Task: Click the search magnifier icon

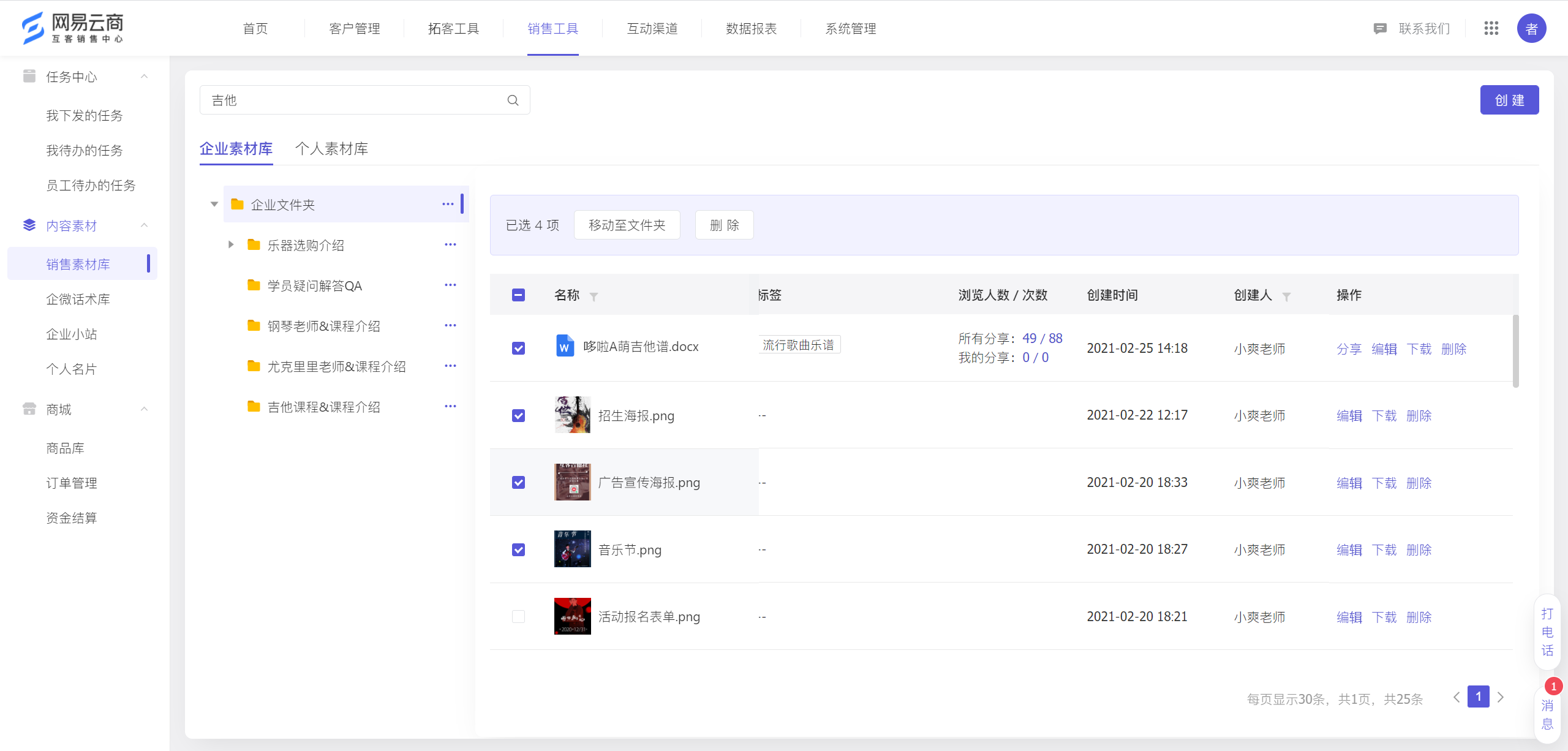Action: click(x=513, y=100)
